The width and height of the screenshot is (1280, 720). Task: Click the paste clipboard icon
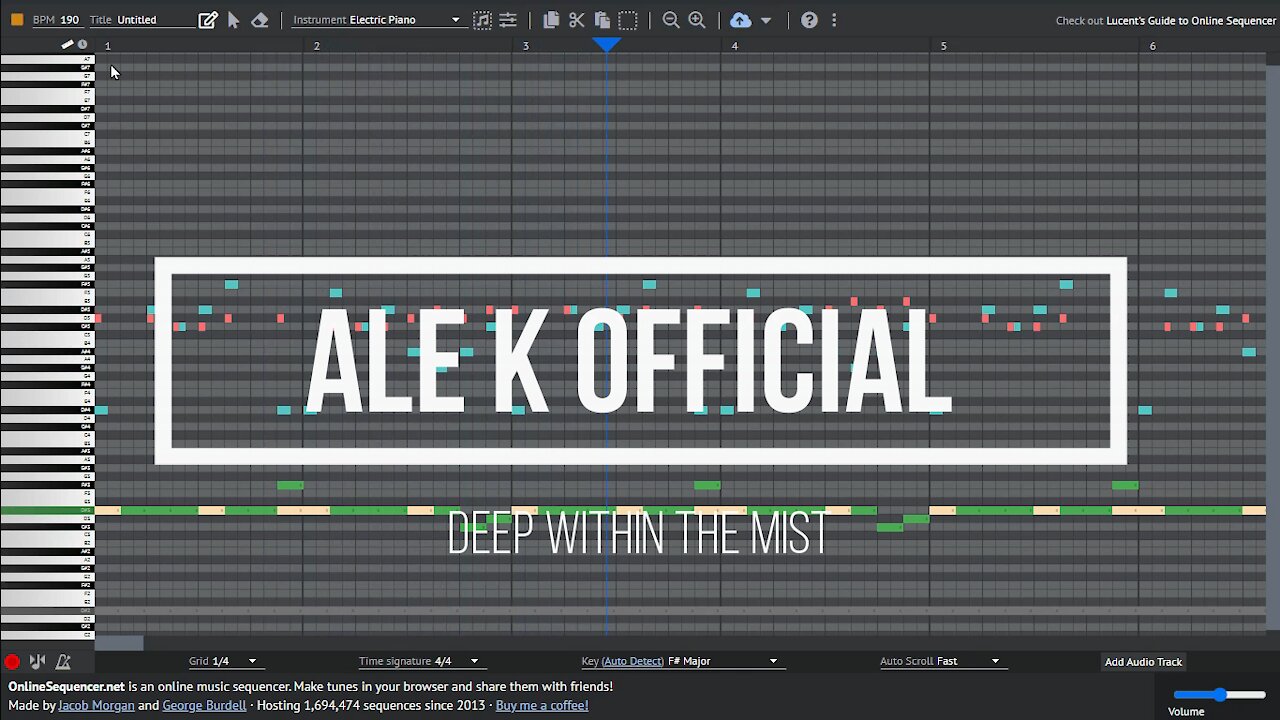coord(602,20)
